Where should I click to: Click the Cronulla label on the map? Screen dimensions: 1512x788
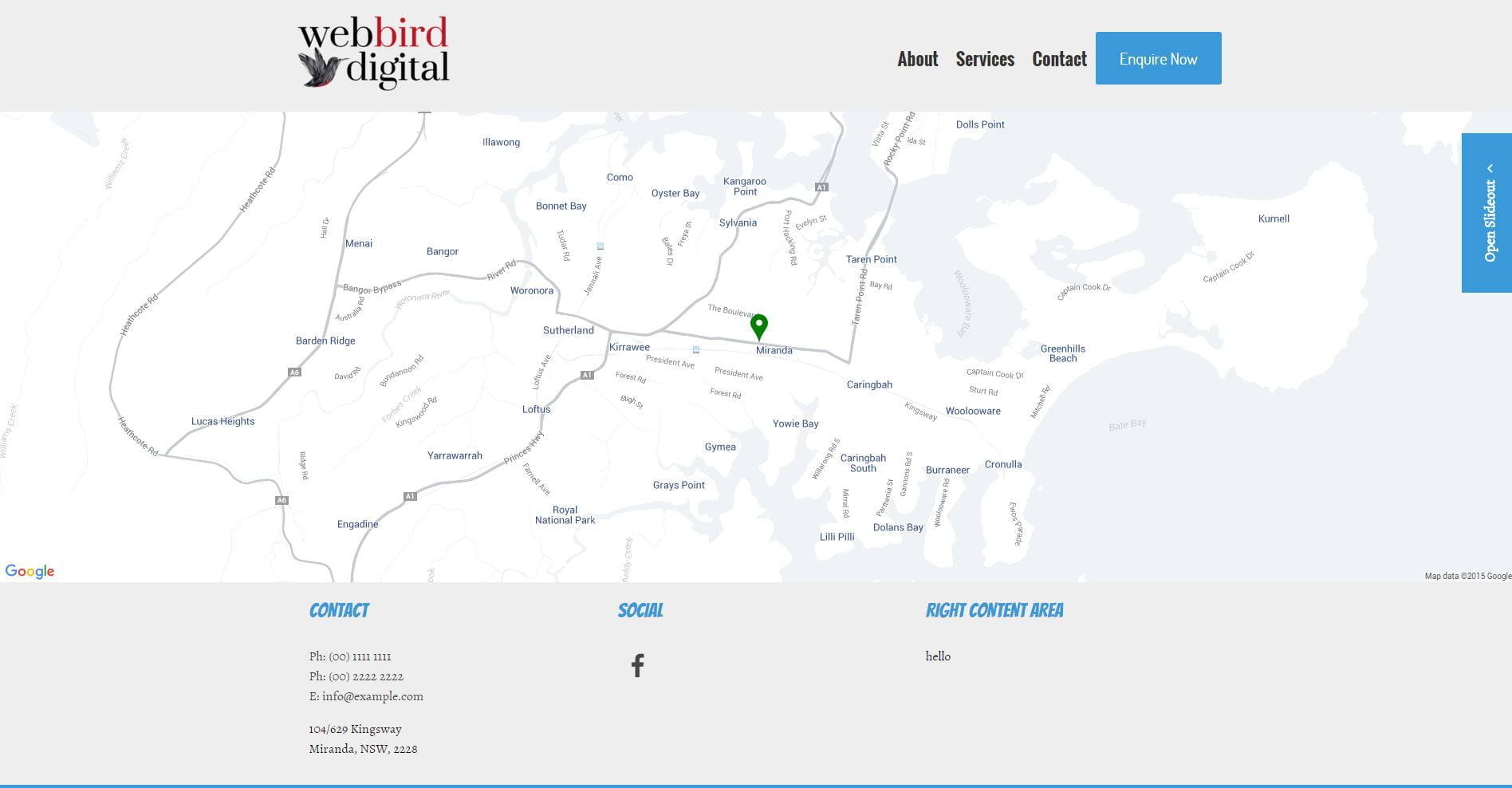click(1003, 464)
